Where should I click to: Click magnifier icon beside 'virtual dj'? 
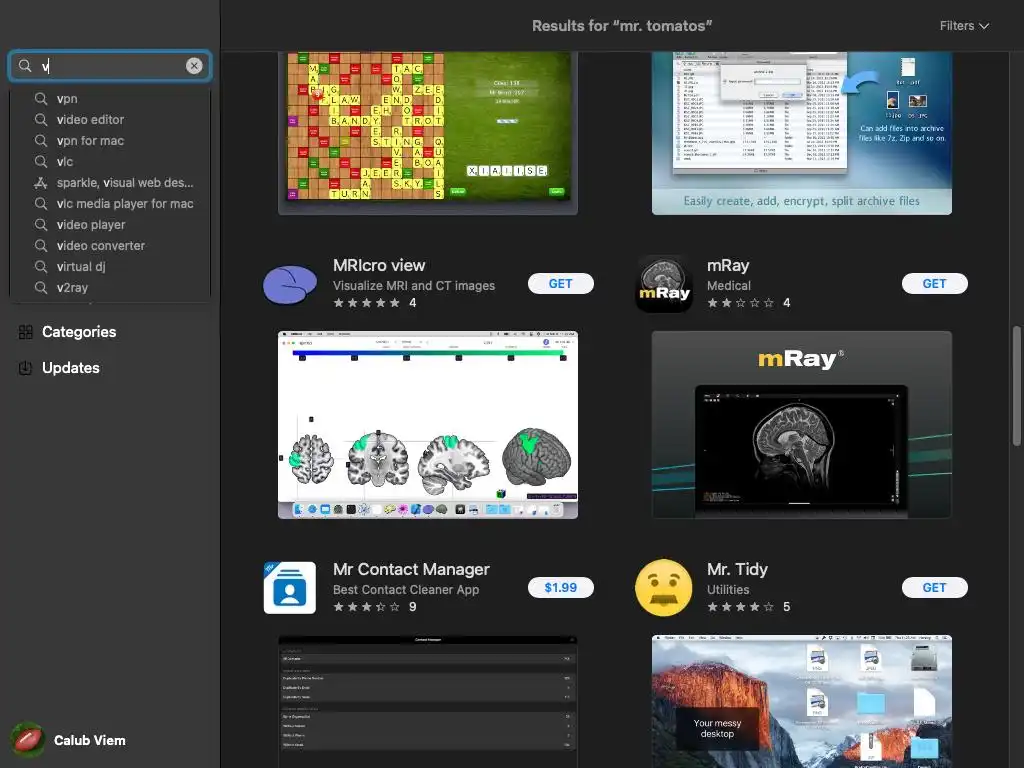[x=40, y=266]
